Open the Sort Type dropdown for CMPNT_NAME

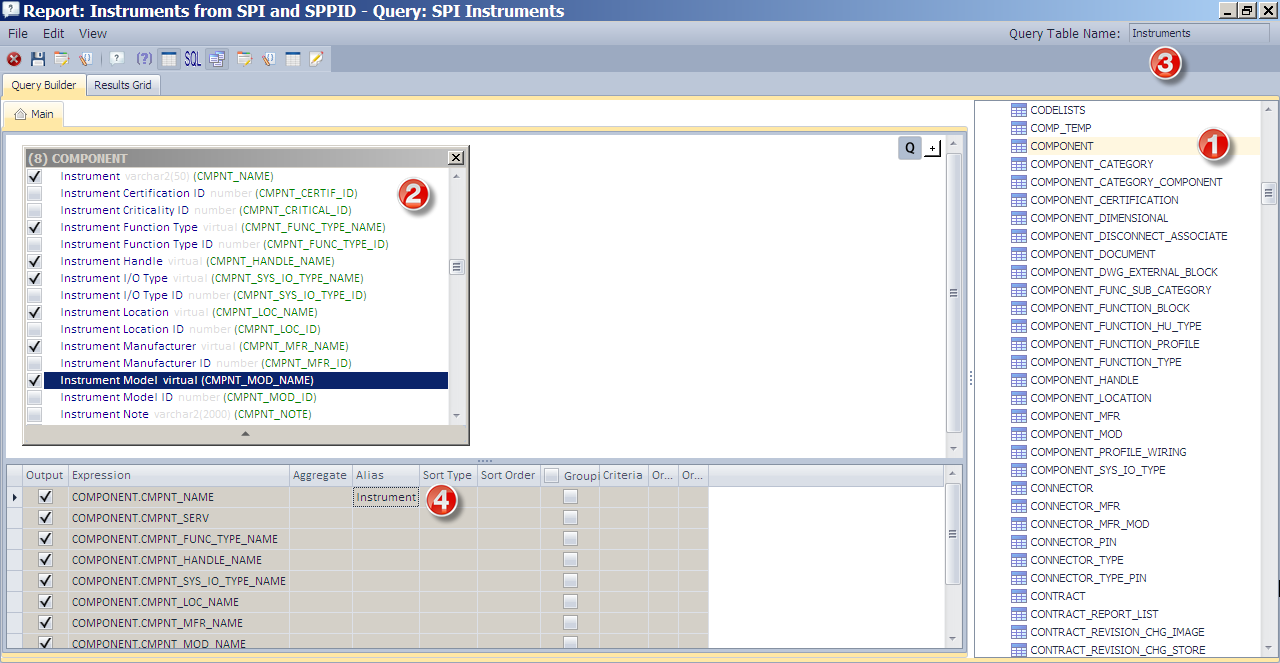(x=447, y=497)
